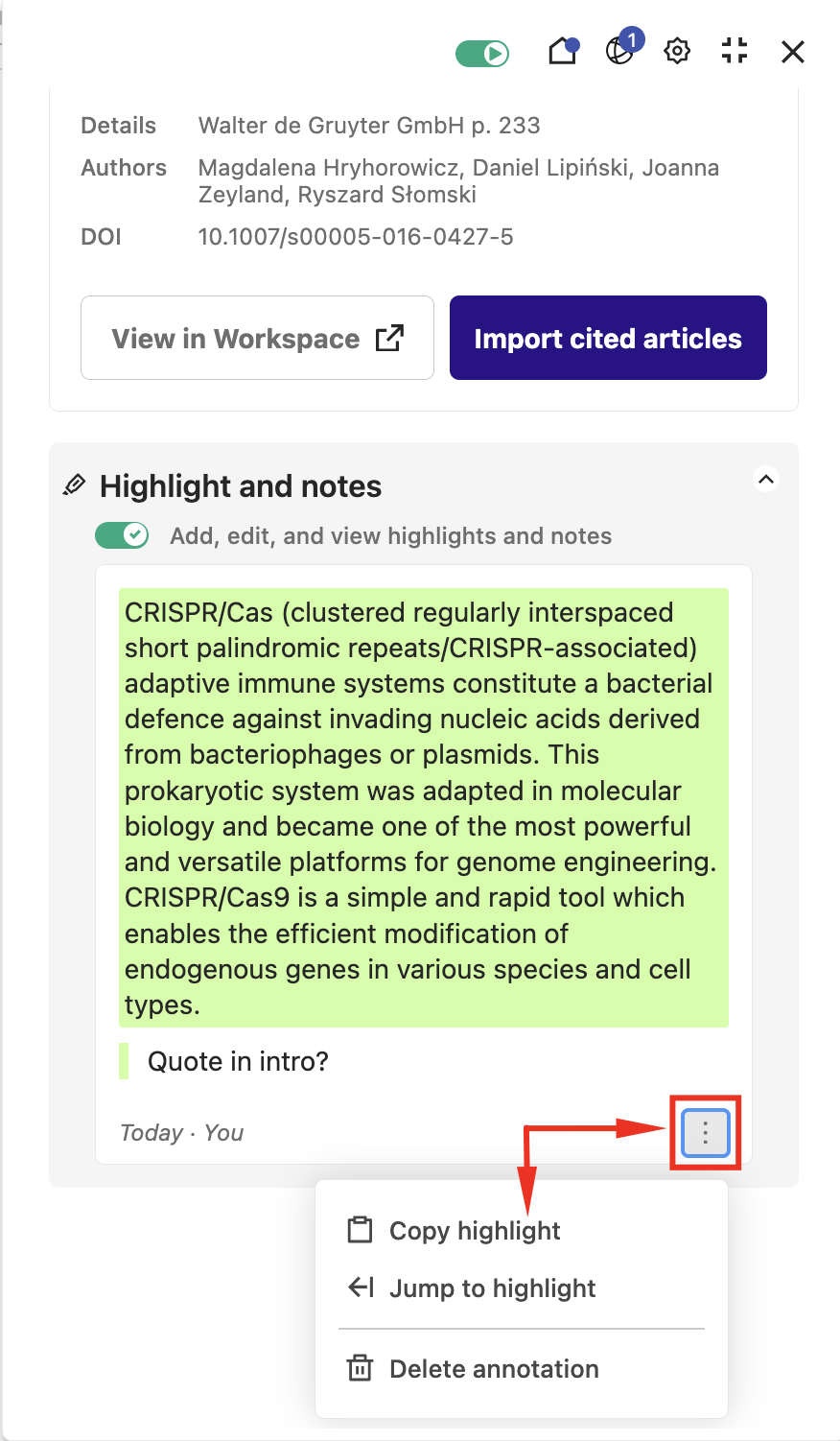Toggle the green play switch in top bar
This screenshot has height=1441, width=840.
(482, 53)
